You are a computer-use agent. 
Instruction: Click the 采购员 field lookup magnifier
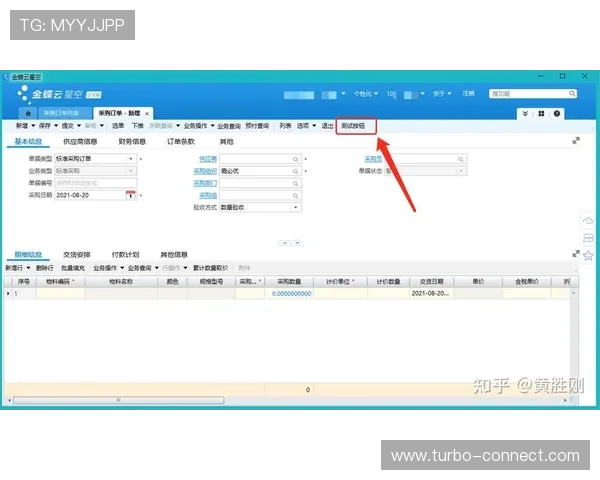(461, 159)
